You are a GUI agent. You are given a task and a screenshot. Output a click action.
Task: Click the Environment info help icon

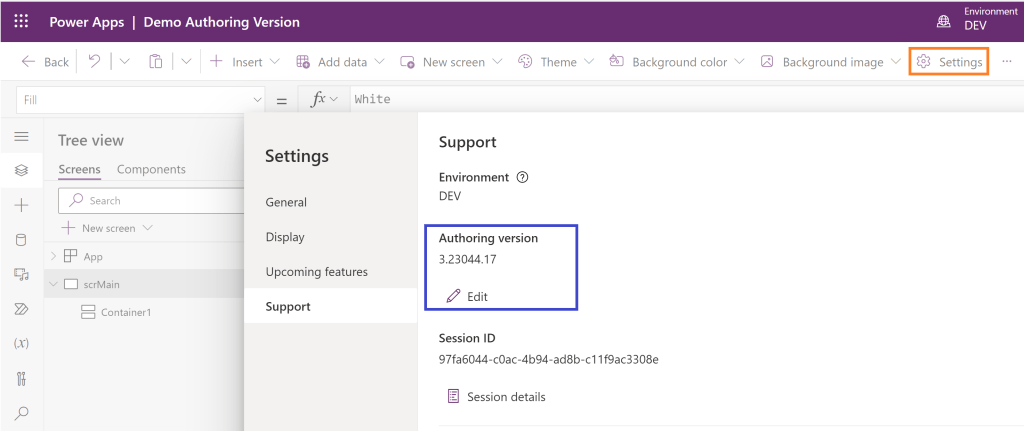tap(522, 177)
